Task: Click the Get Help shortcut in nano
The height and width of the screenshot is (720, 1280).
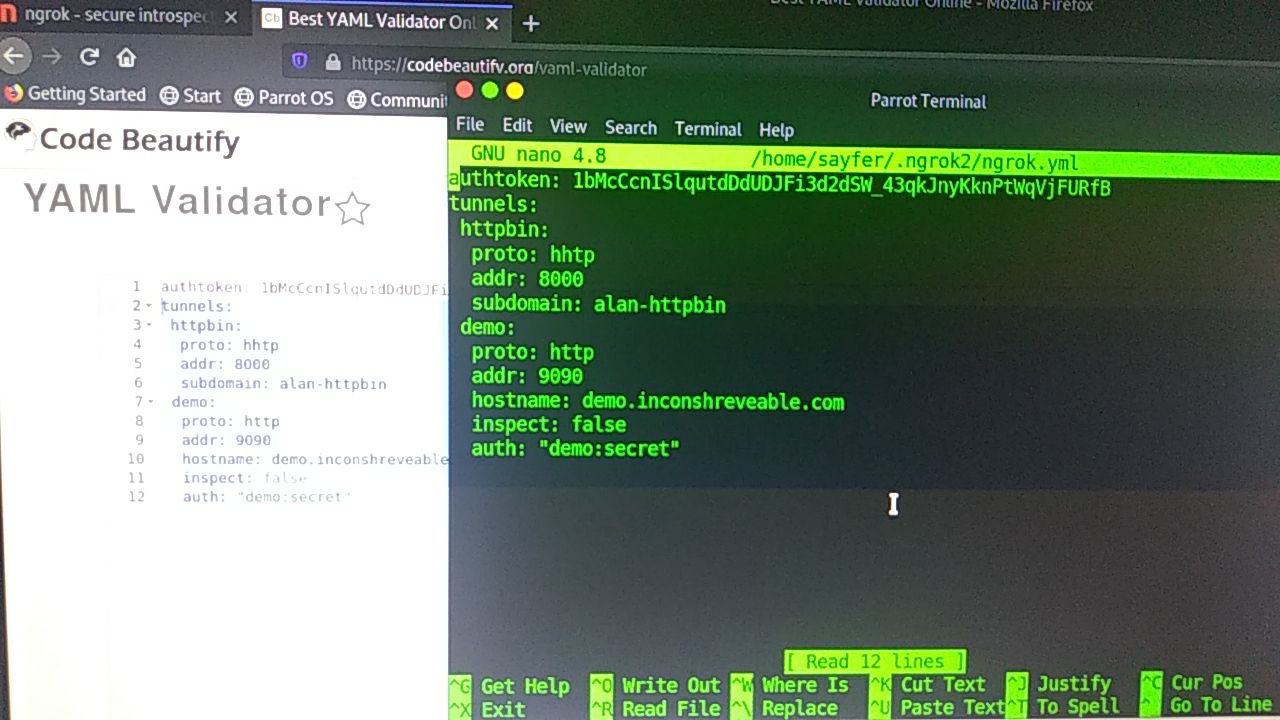Action: pyautogui.click(x=510, y=686)
